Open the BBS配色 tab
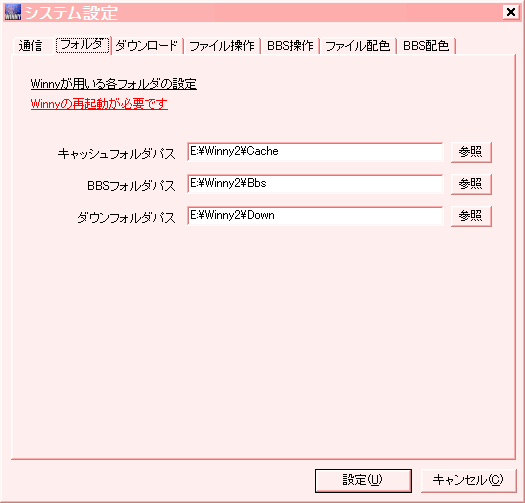The height and width of the screenshot is (503, 525). click(426, 46)
